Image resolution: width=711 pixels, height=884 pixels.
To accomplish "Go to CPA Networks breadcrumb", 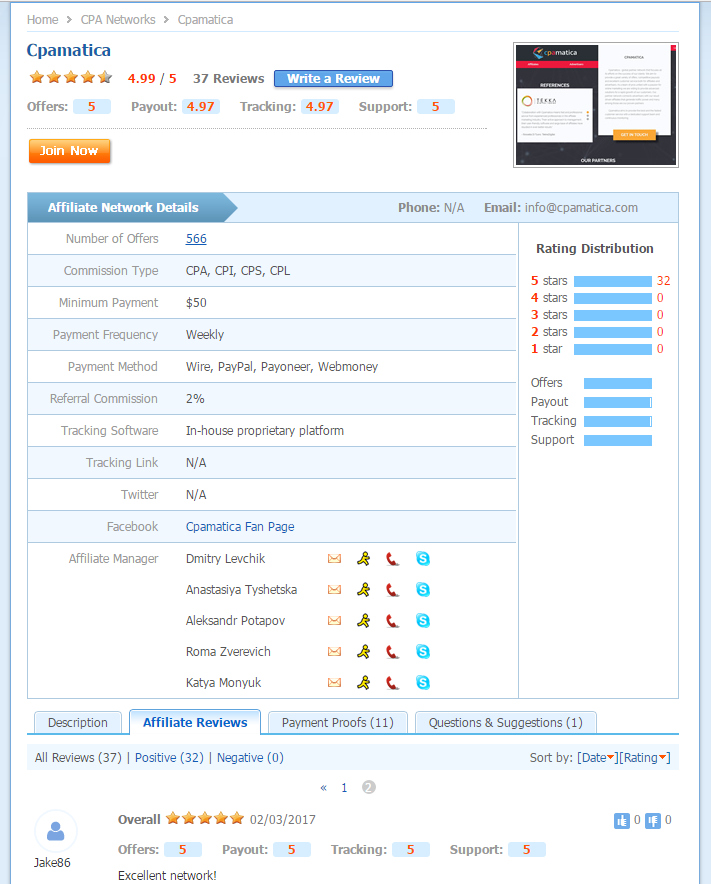I will click(118, 20).
